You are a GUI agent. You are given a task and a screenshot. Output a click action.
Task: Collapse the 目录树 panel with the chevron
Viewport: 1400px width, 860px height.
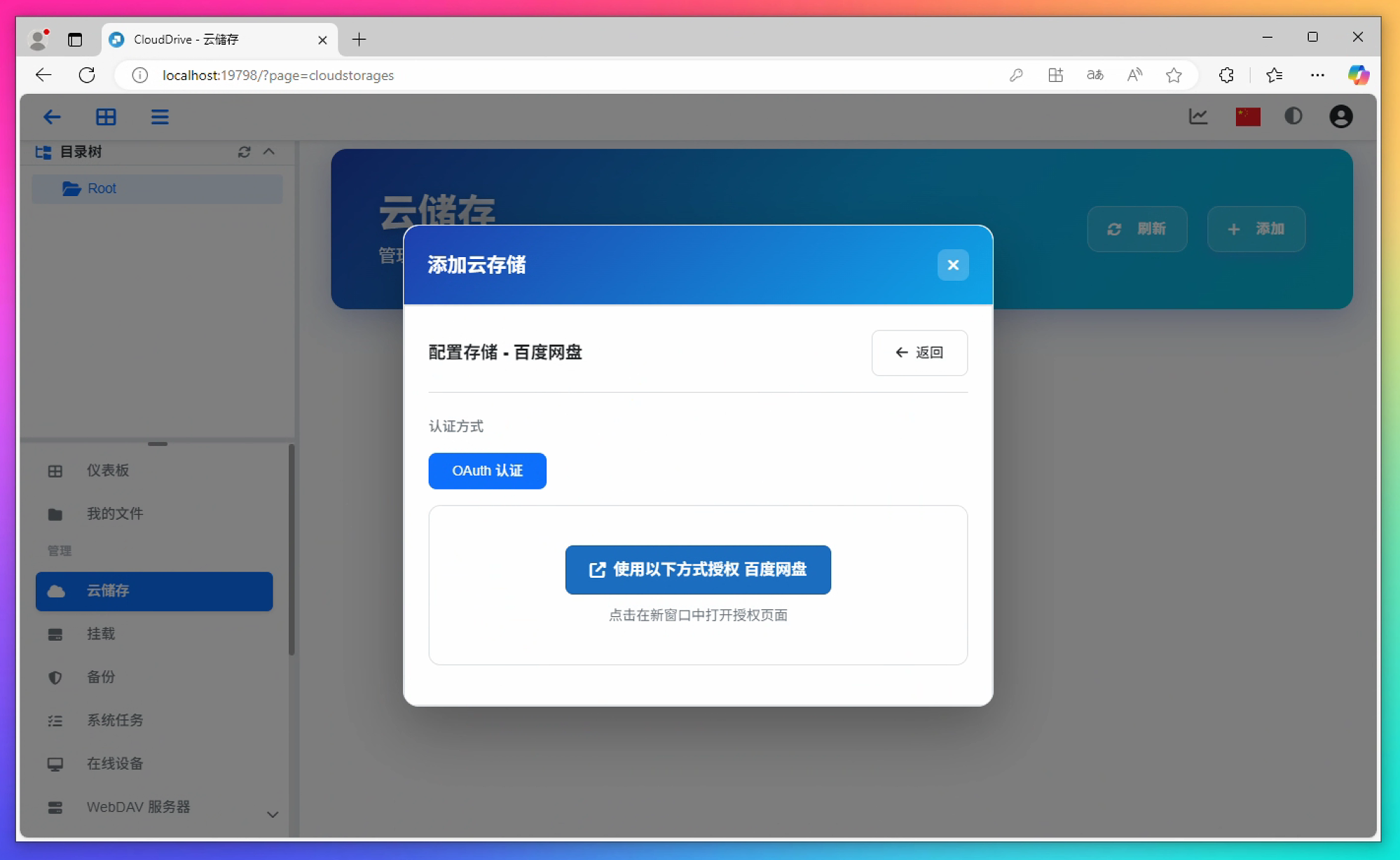[270, 151]
